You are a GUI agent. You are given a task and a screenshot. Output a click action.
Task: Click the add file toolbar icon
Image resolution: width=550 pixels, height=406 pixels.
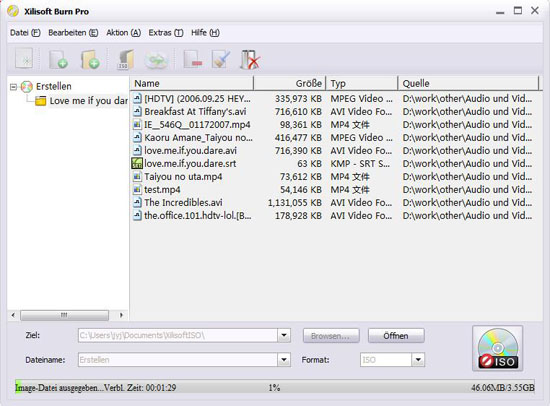tap(58, 59)
